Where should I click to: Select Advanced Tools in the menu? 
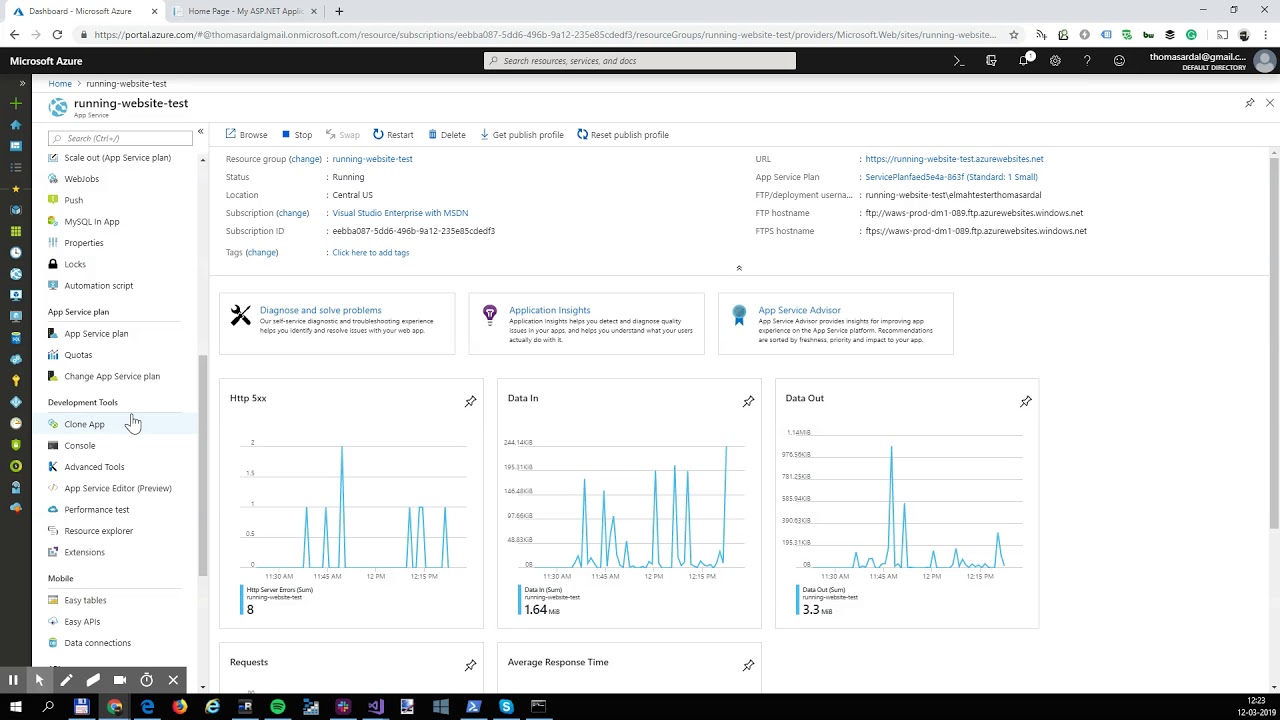(x=94, y=467)
